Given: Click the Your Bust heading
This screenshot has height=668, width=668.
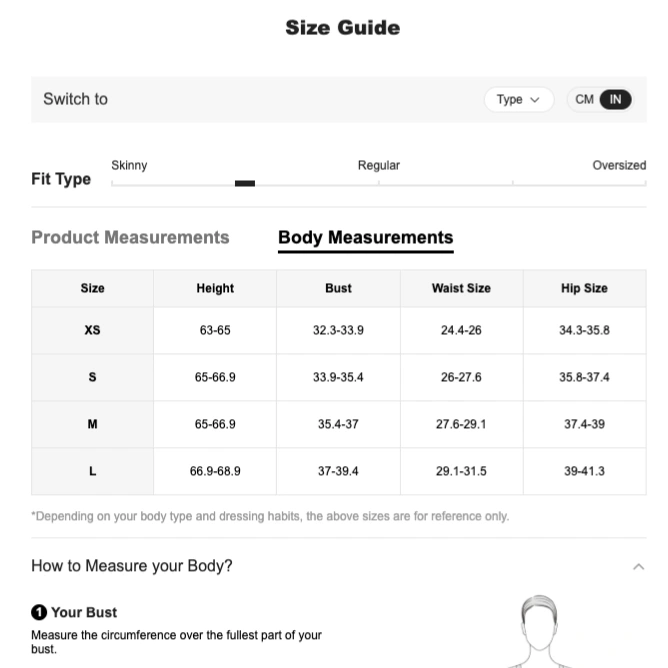Looking at the screenshot, I should (84, 612).
